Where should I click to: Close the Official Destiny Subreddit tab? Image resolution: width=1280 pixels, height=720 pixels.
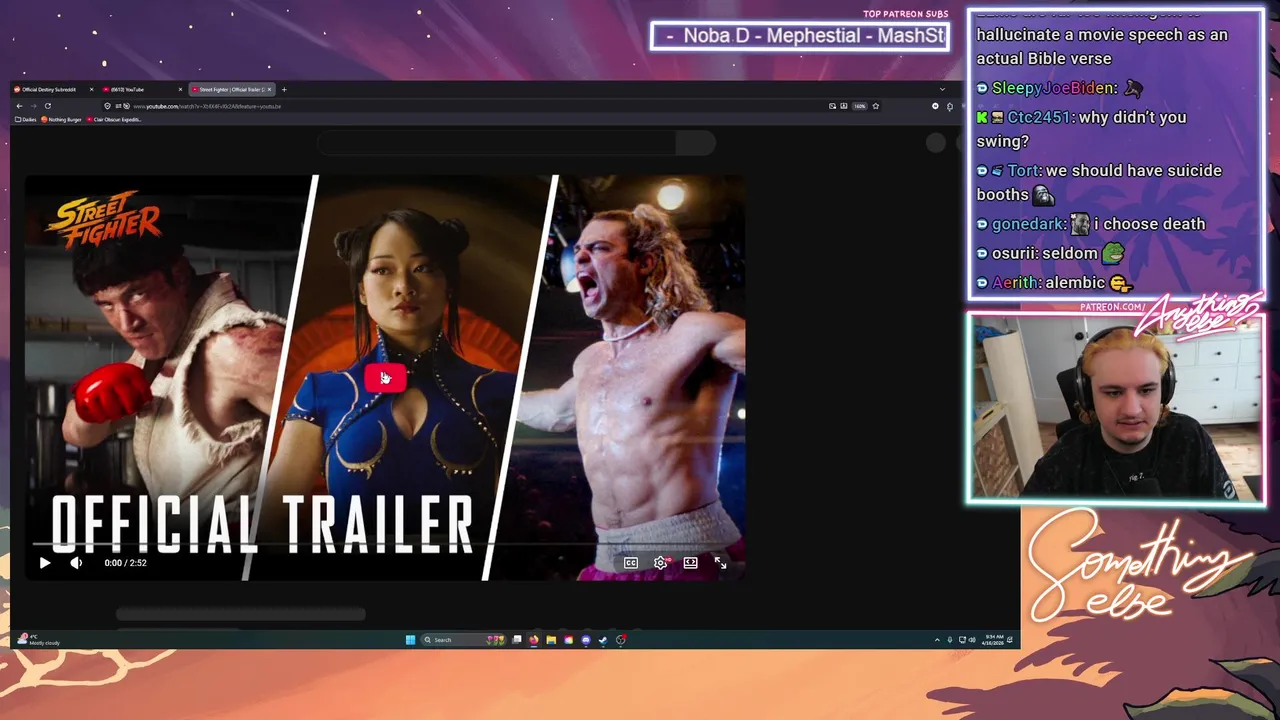pos(91,89)
